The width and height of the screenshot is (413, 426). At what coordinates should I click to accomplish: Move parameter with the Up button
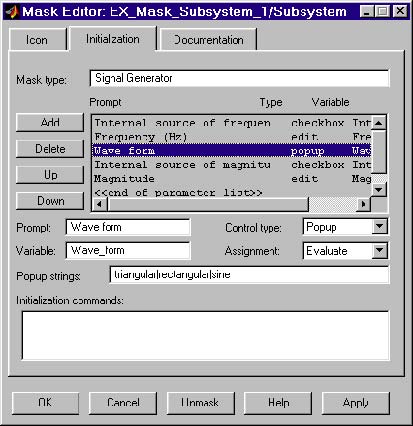[x=50, y=175]
